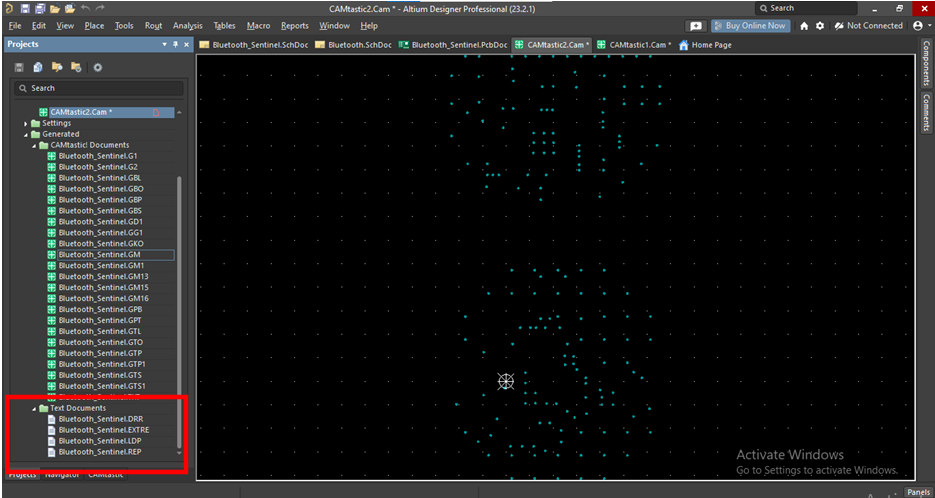Pin the Projects panel with pushpin
The height and width of the screenshot is (498, 935).
[176, 45]
